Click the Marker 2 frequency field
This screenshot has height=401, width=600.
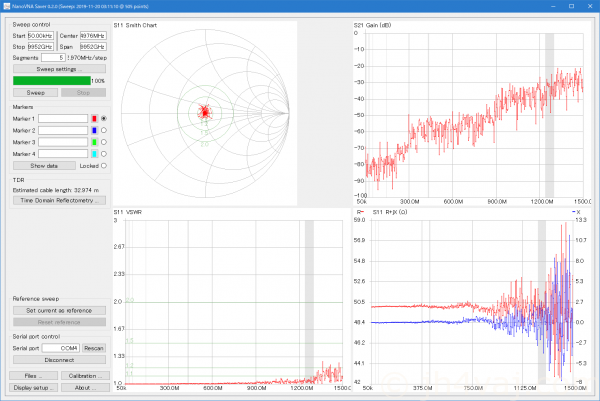pos(63,130)
